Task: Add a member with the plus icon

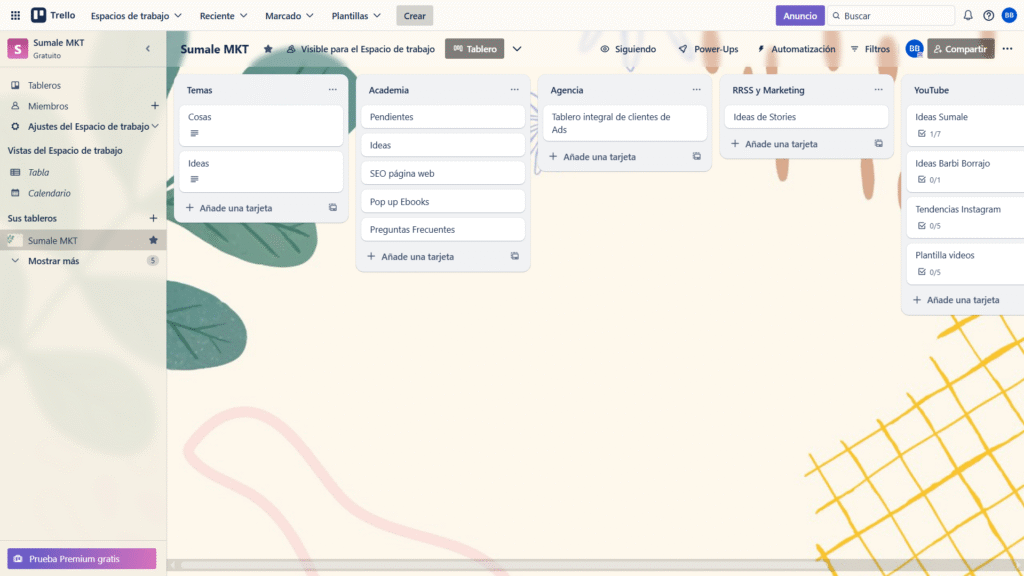Action: coord(155,106)
